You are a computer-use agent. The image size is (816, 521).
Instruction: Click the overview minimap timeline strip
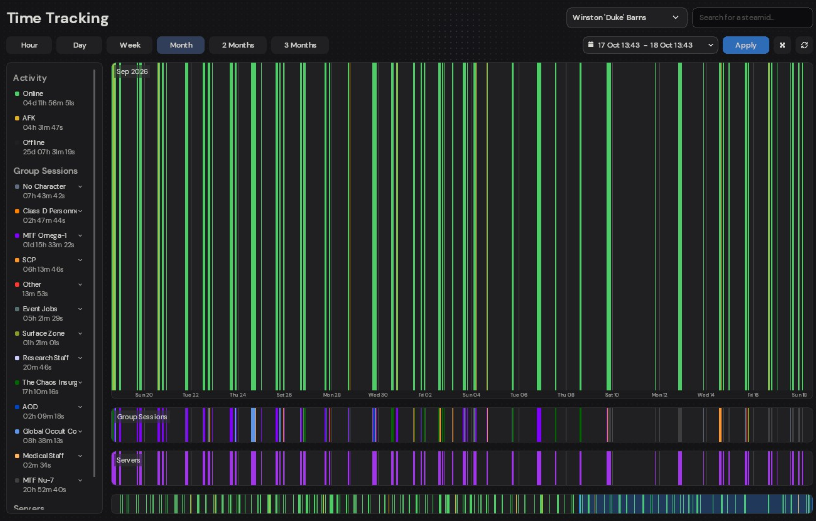[x=462, y=504]
